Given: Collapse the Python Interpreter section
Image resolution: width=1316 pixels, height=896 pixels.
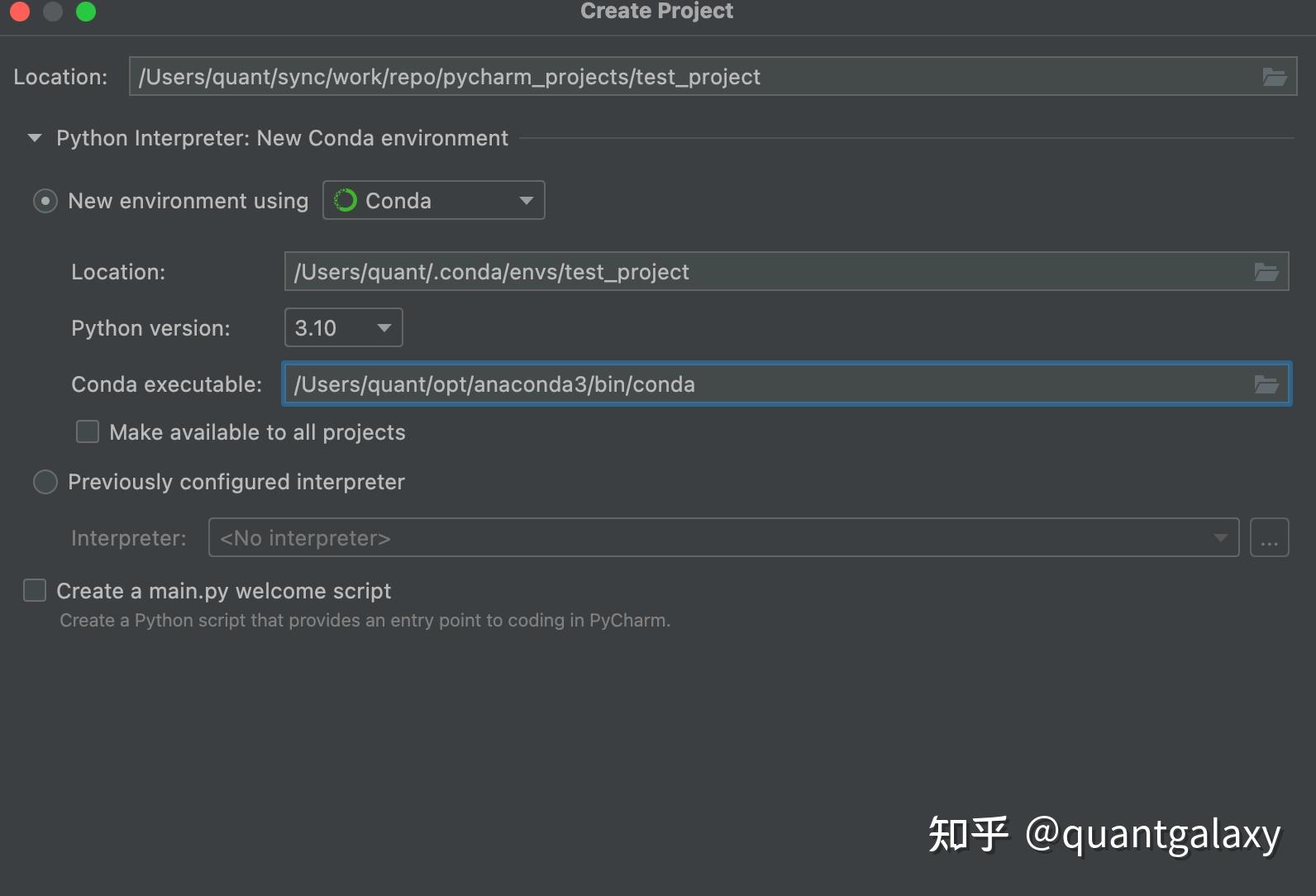Looking at the screenshot, I should tap(35, 138).
